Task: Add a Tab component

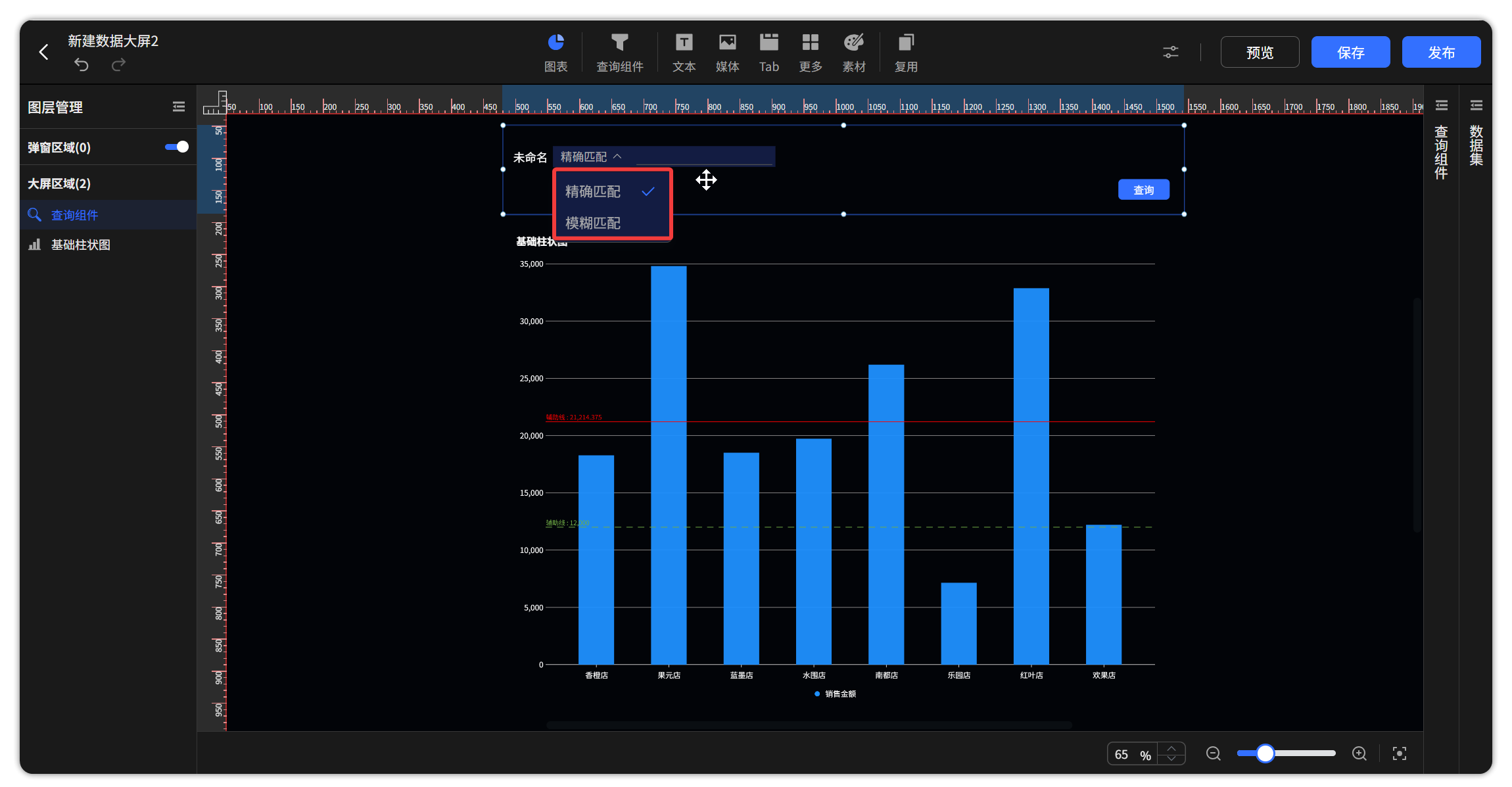Action: point(768,53)
